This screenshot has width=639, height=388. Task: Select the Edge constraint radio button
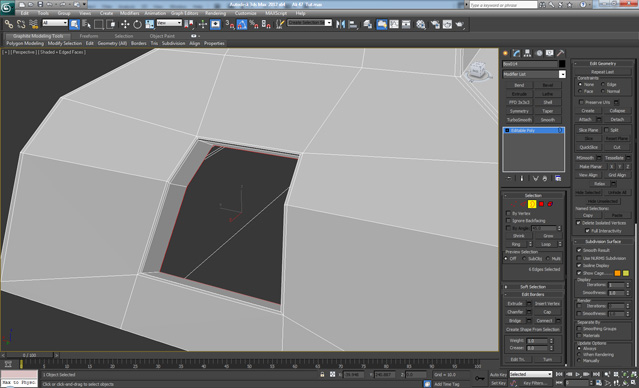click(x=603, y=84)
